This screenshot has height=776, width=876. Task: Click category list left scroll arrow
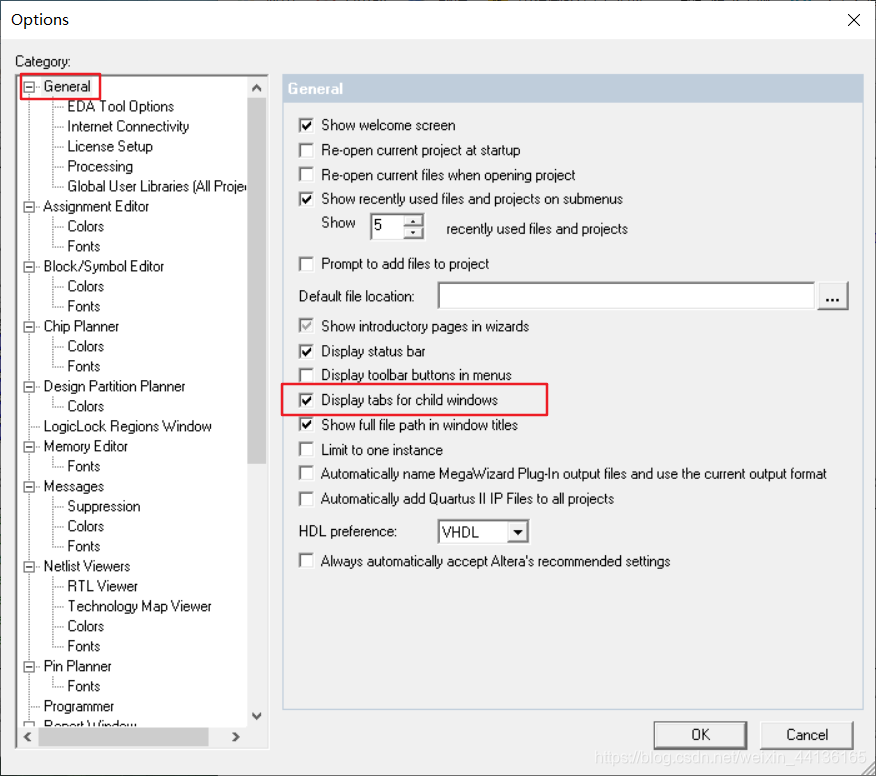27,737
